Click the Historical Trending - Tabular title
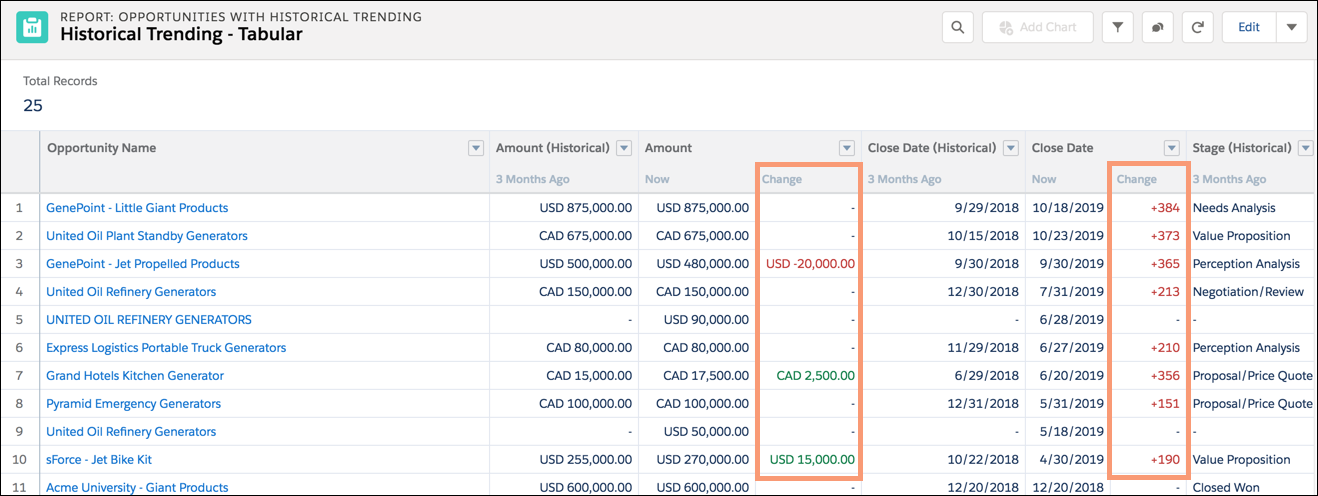Screen dimensions: 1318x496 [x=181, y=35]
